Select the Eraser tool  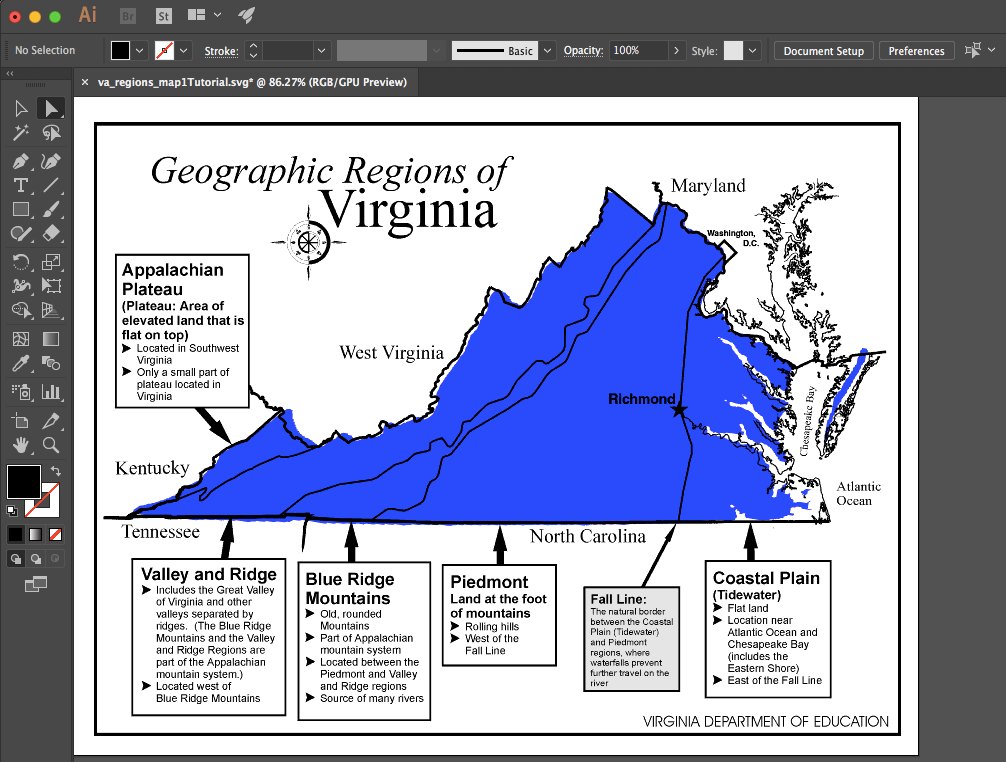coord(50,234)
